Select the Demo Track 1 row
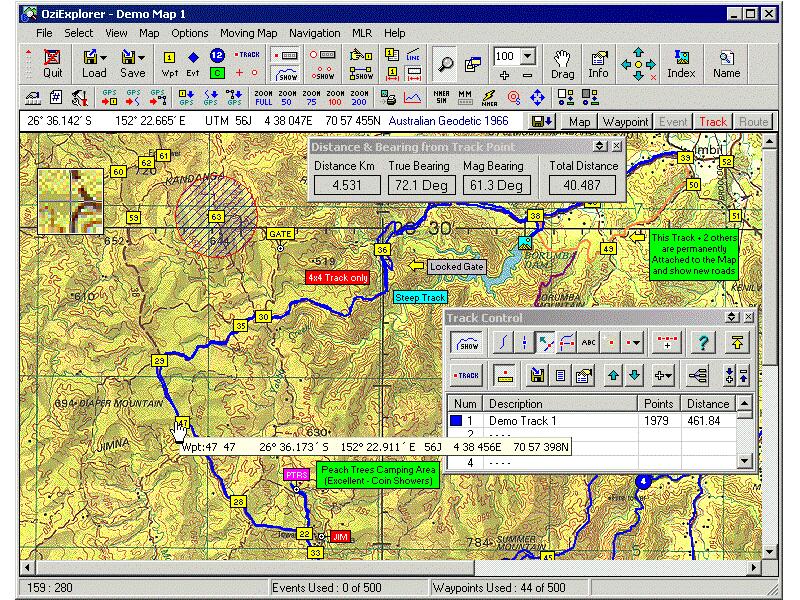This screenshot has height=600, width=800. pos(560,422)
